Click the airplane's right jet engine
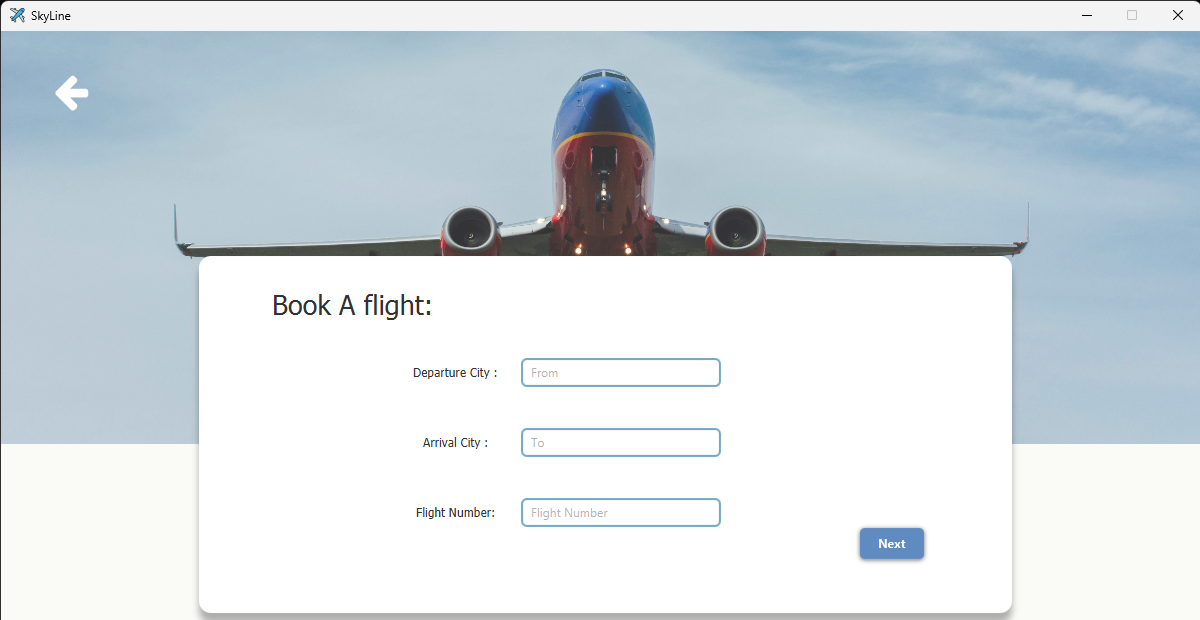Viewport: 1200px width, 620px height. click(x=736, y=232)
